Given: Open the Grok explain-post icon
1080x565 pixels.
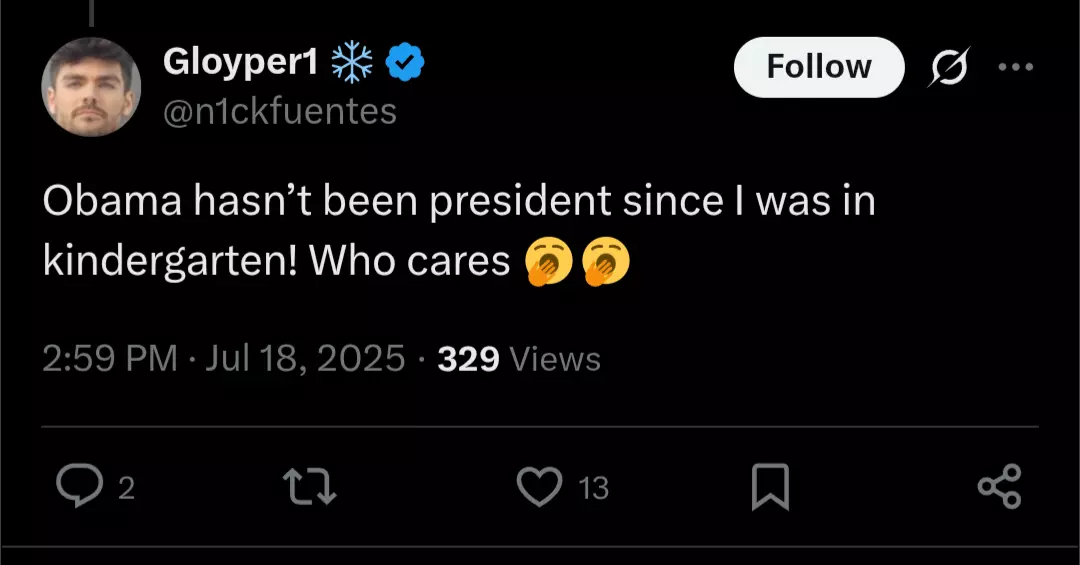Looking at the screenshot, I should click(948, 67).
